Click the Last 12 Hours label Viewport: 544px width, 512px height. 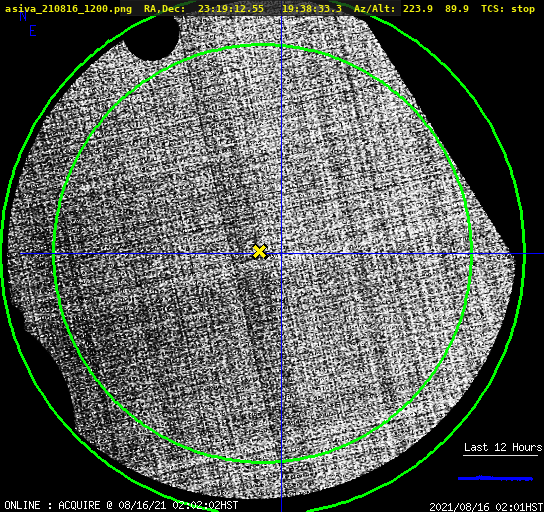pyautogui.click(x=503, y=447)
